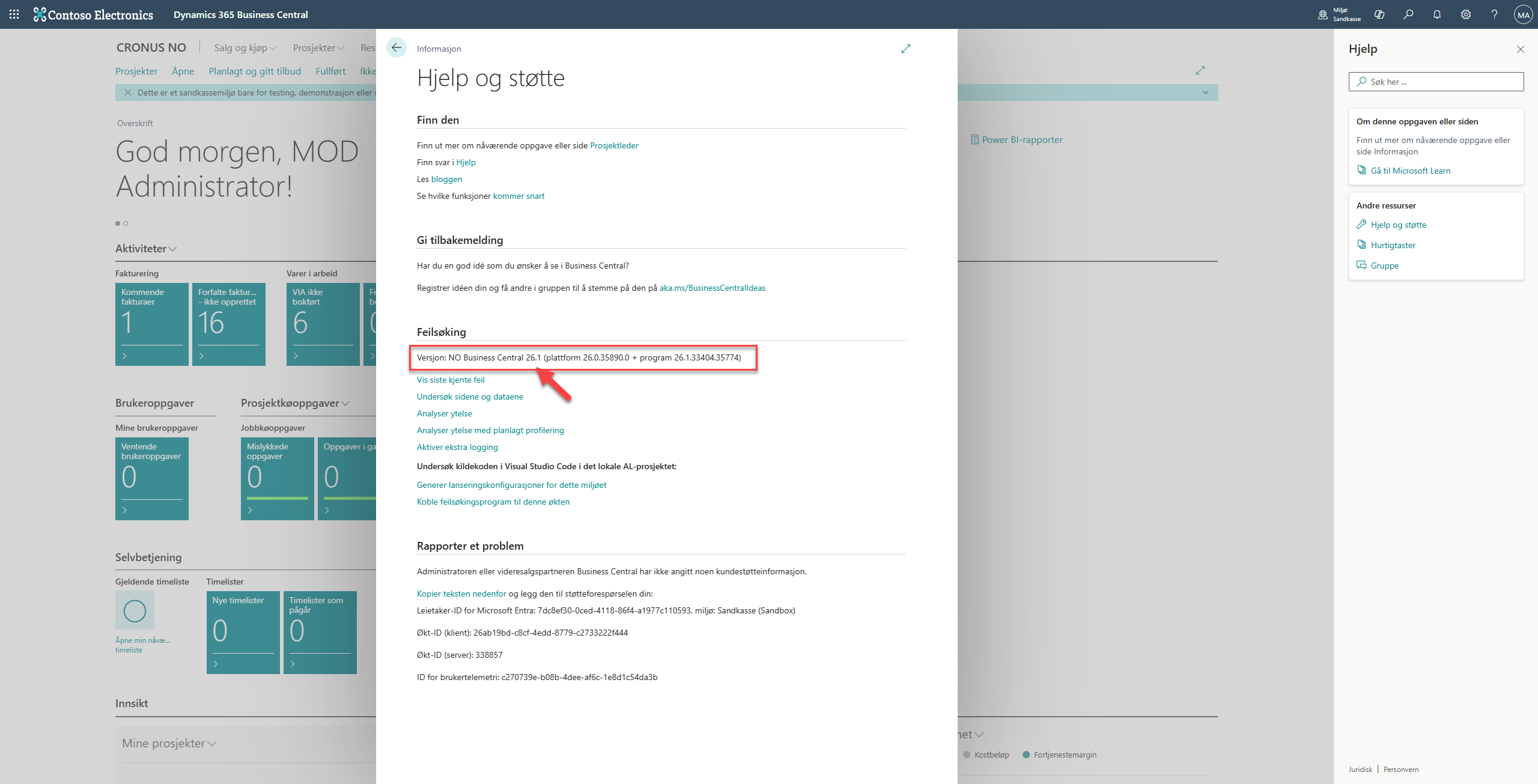Open the settings gear
Image resolution: width=1538 pixels, height=784 pixels.
point(1466,14)
